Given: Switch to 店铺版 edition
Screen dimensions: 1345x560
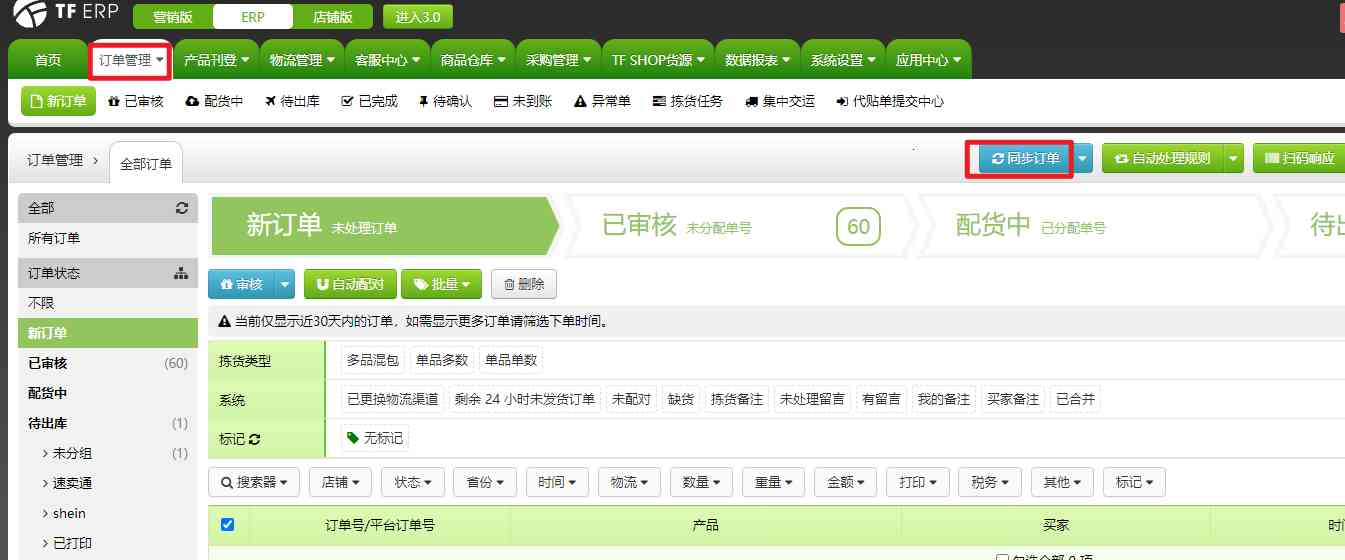Looking at the screenshot, I should coord(334,17).
